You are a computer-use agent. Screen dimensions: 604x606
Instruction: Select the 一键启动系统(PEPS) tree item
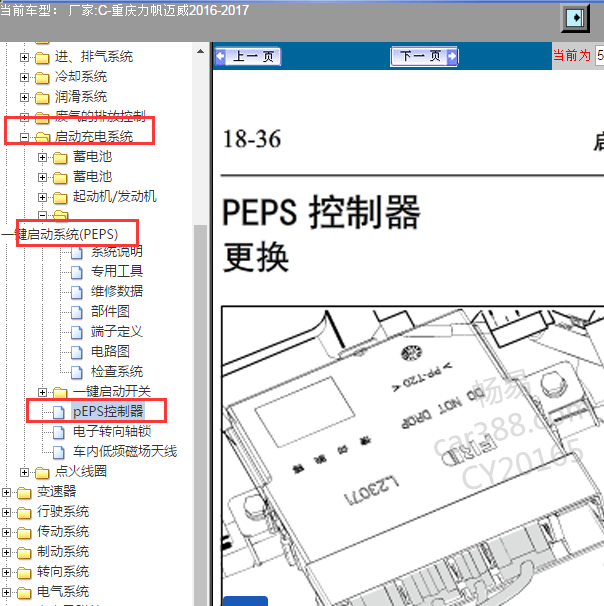pos(60,234)
